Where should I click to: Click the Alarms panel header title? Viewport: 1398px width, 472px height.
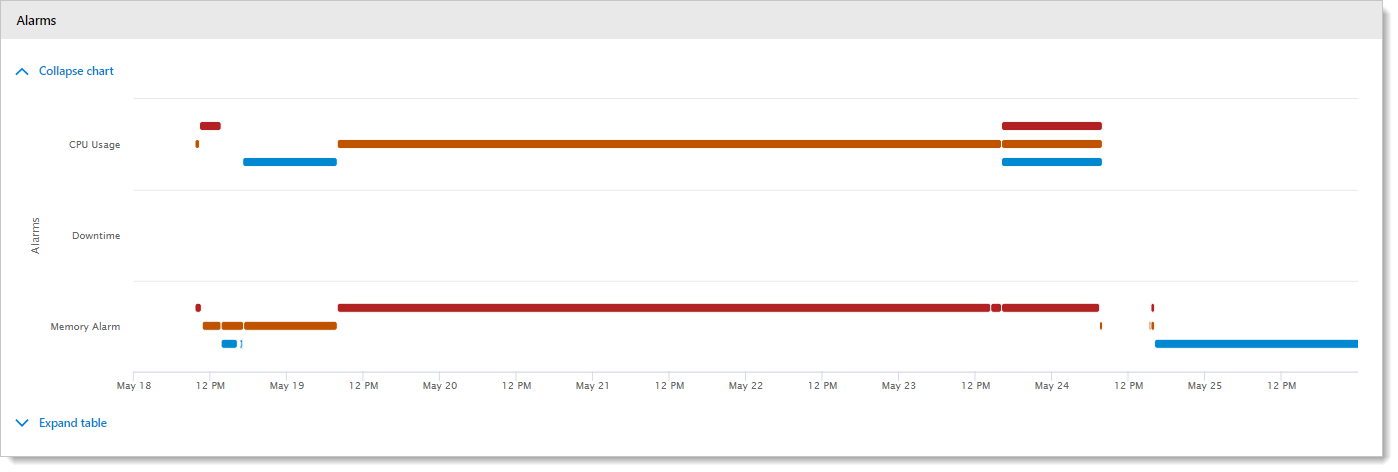37,20
